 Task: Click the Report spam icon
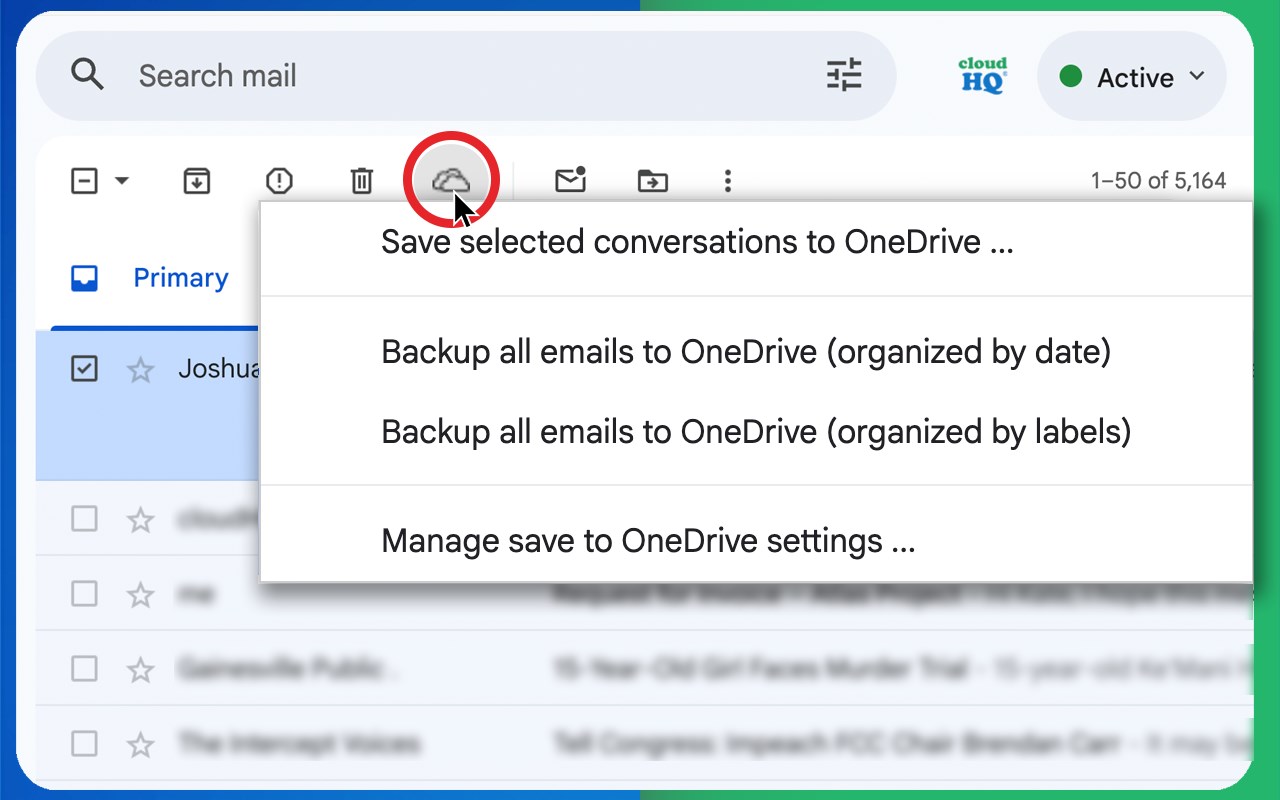(279, 181)
